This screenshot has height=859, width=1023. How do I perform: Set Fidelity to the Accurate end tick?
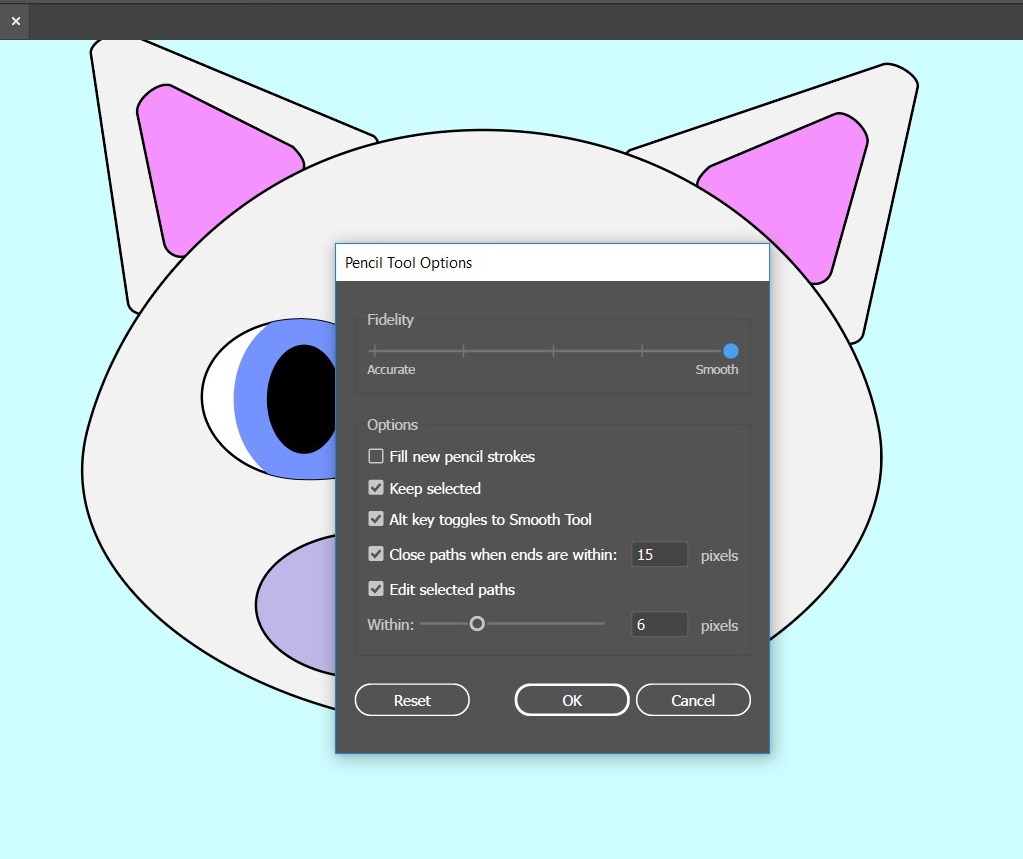[374, 351]
